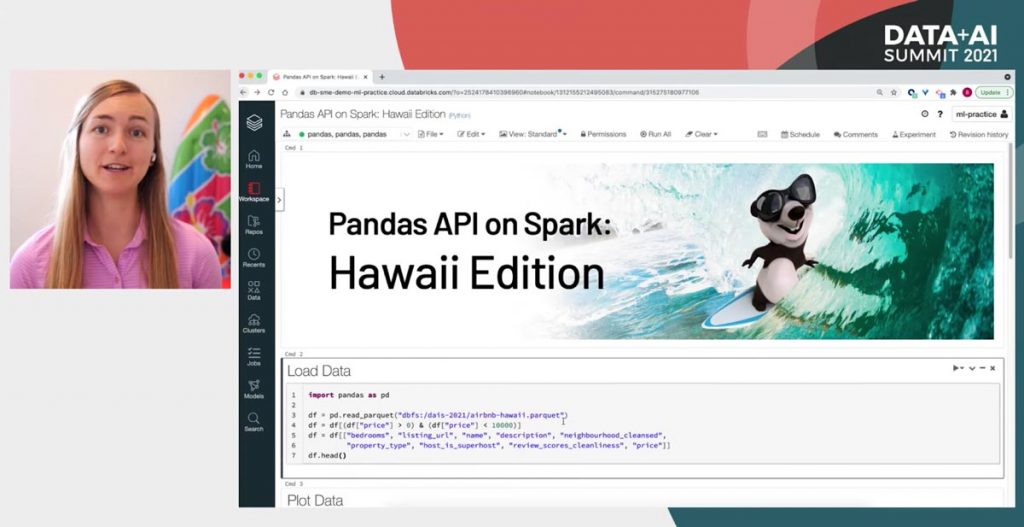Open Clusters in the sidebar
The image size is (1024, 527).
point(254,324)
